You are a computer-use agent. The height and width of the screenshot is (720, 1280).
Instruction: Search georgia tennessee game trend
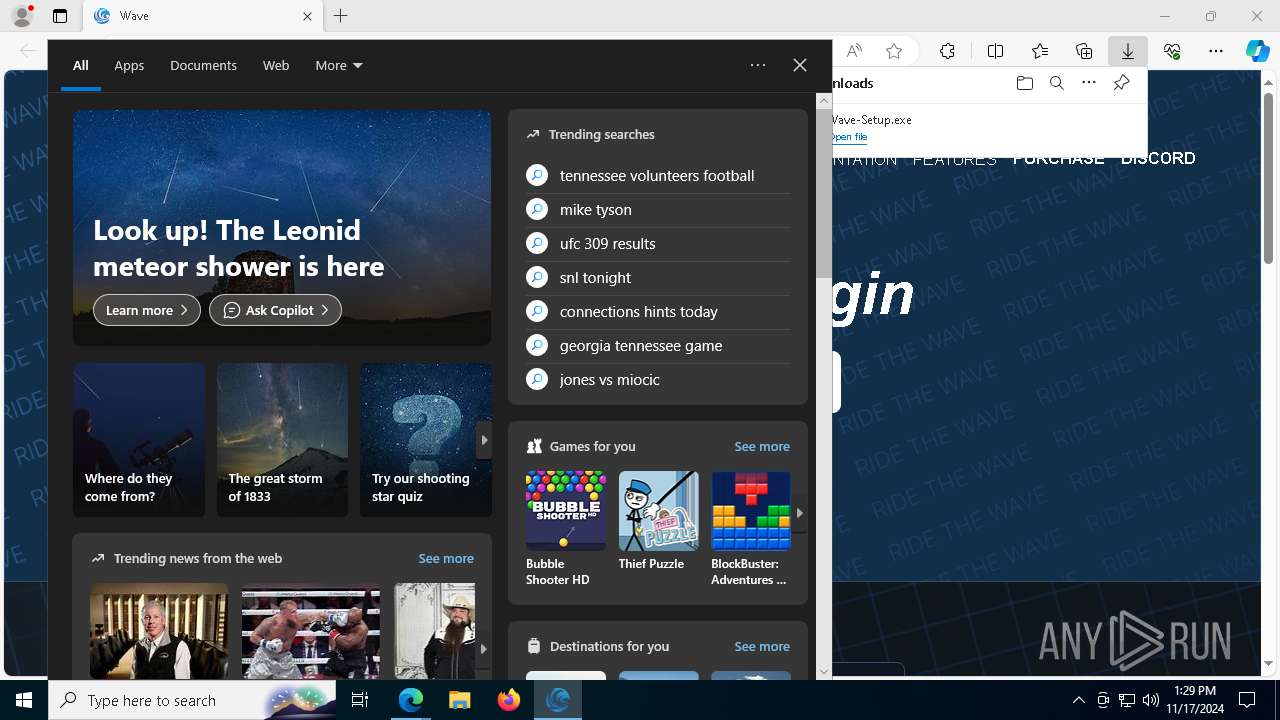coord(658,345)
